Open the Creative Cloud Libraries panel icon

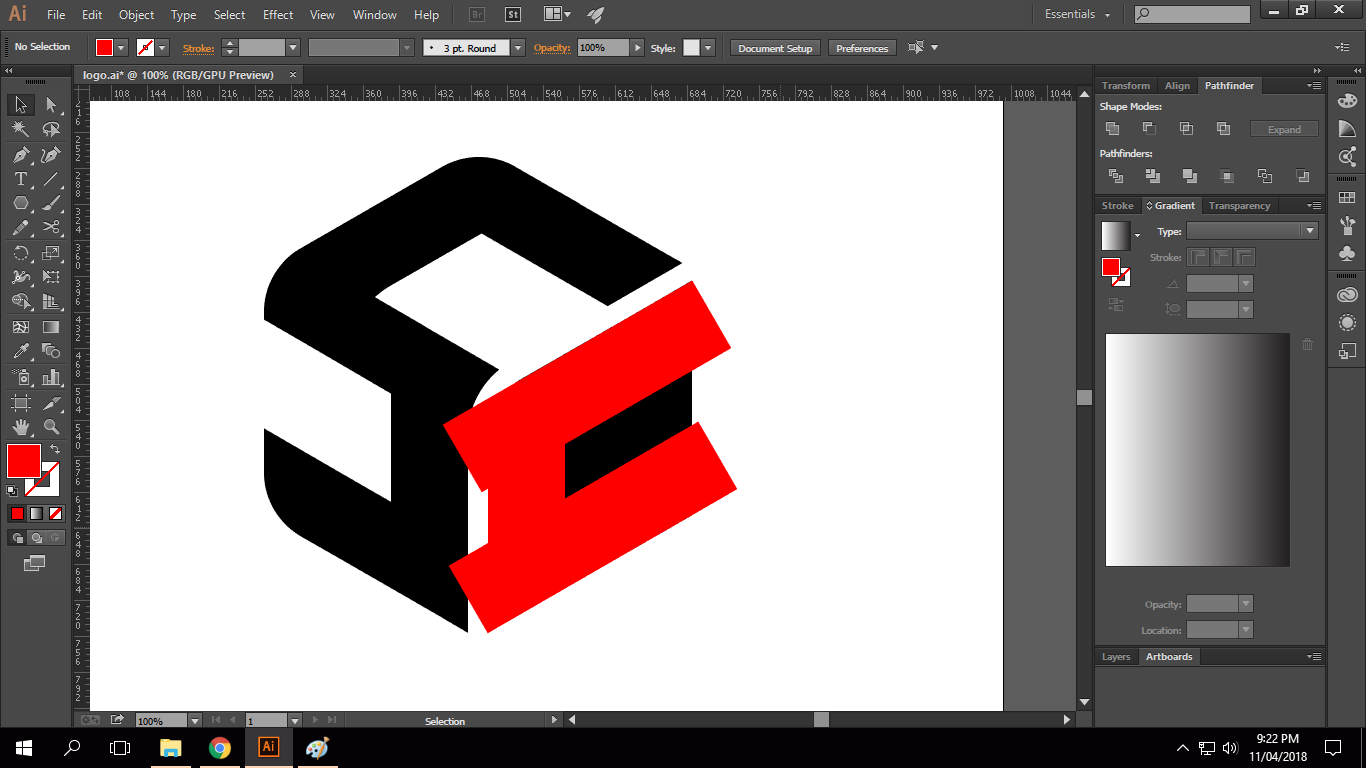(x=1347, y=295)
